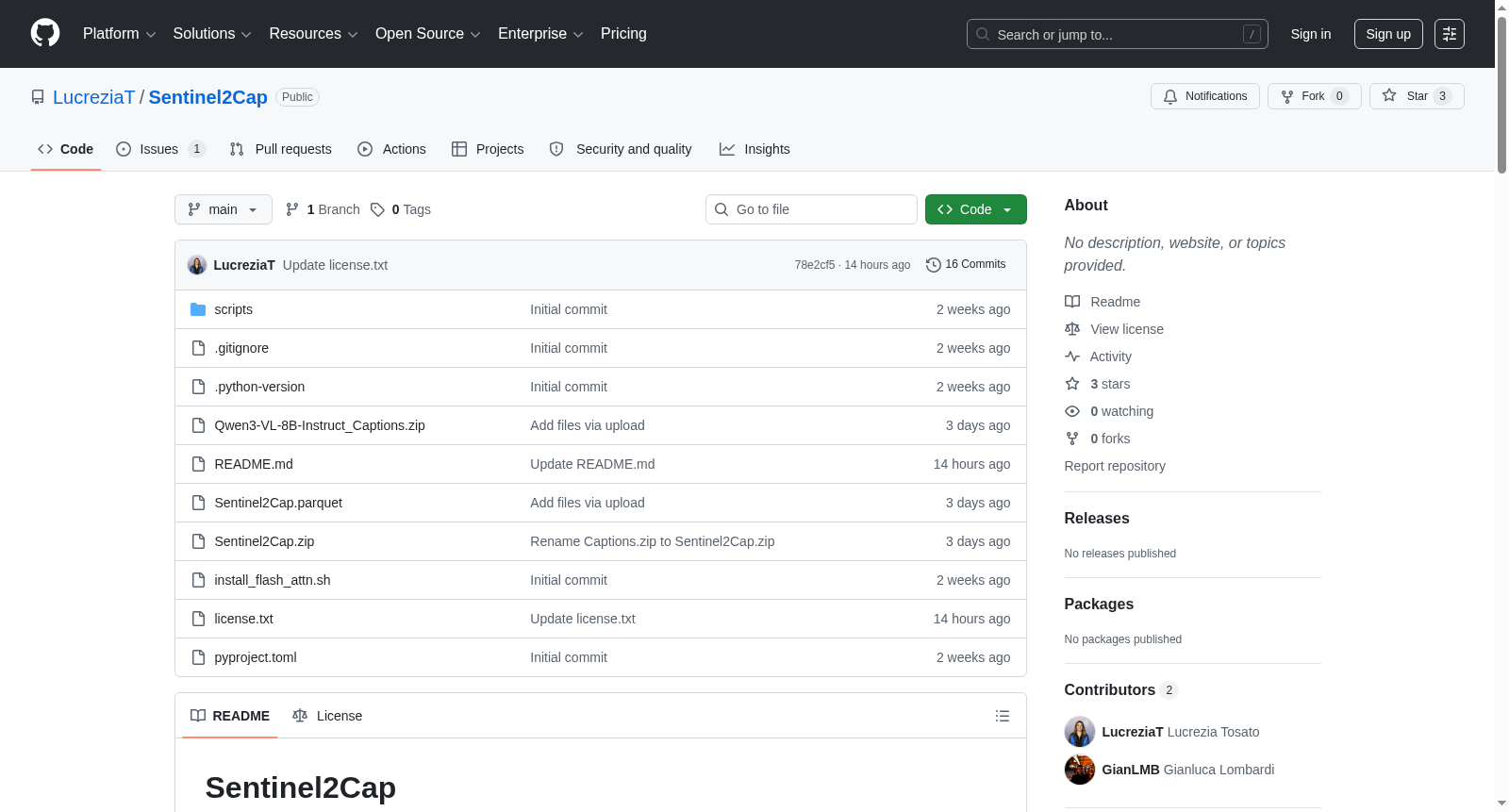
Task: Open the Releases heading link
Action: coord(1097,519)
